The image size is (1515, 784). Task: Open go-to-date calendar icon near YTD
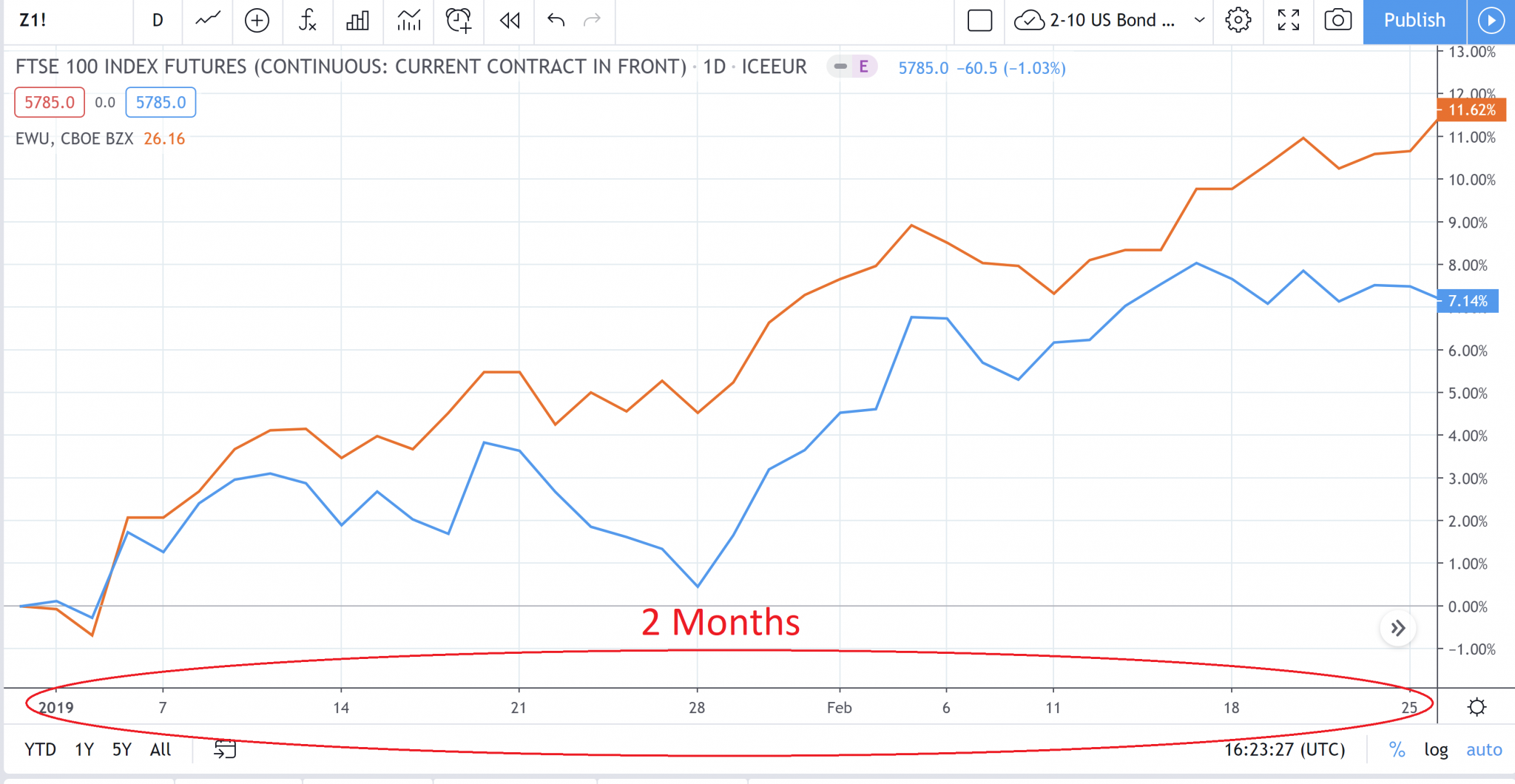tap(226, 749)
